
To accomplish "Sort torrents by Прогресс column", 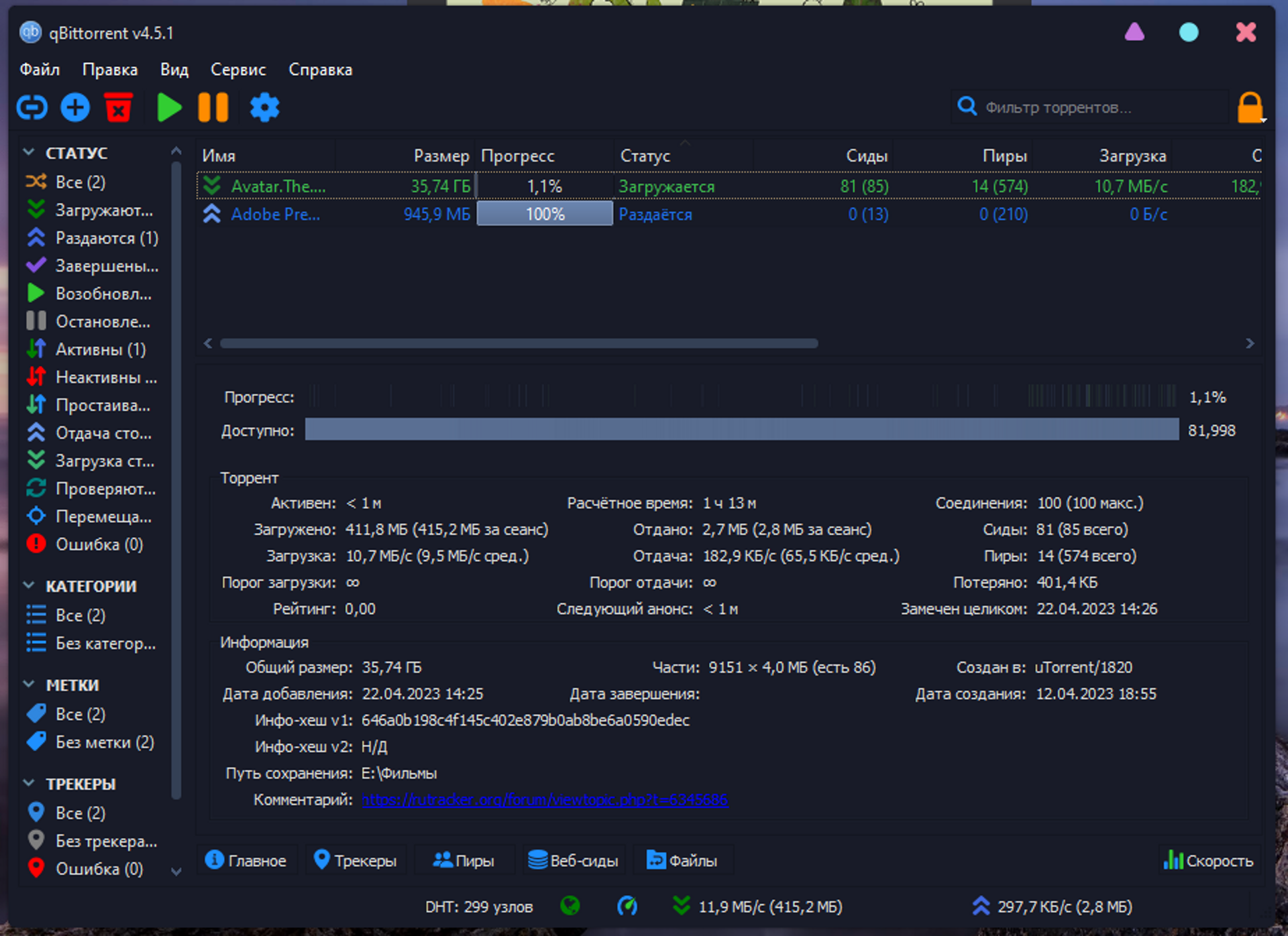I will [x=544, y=156].
